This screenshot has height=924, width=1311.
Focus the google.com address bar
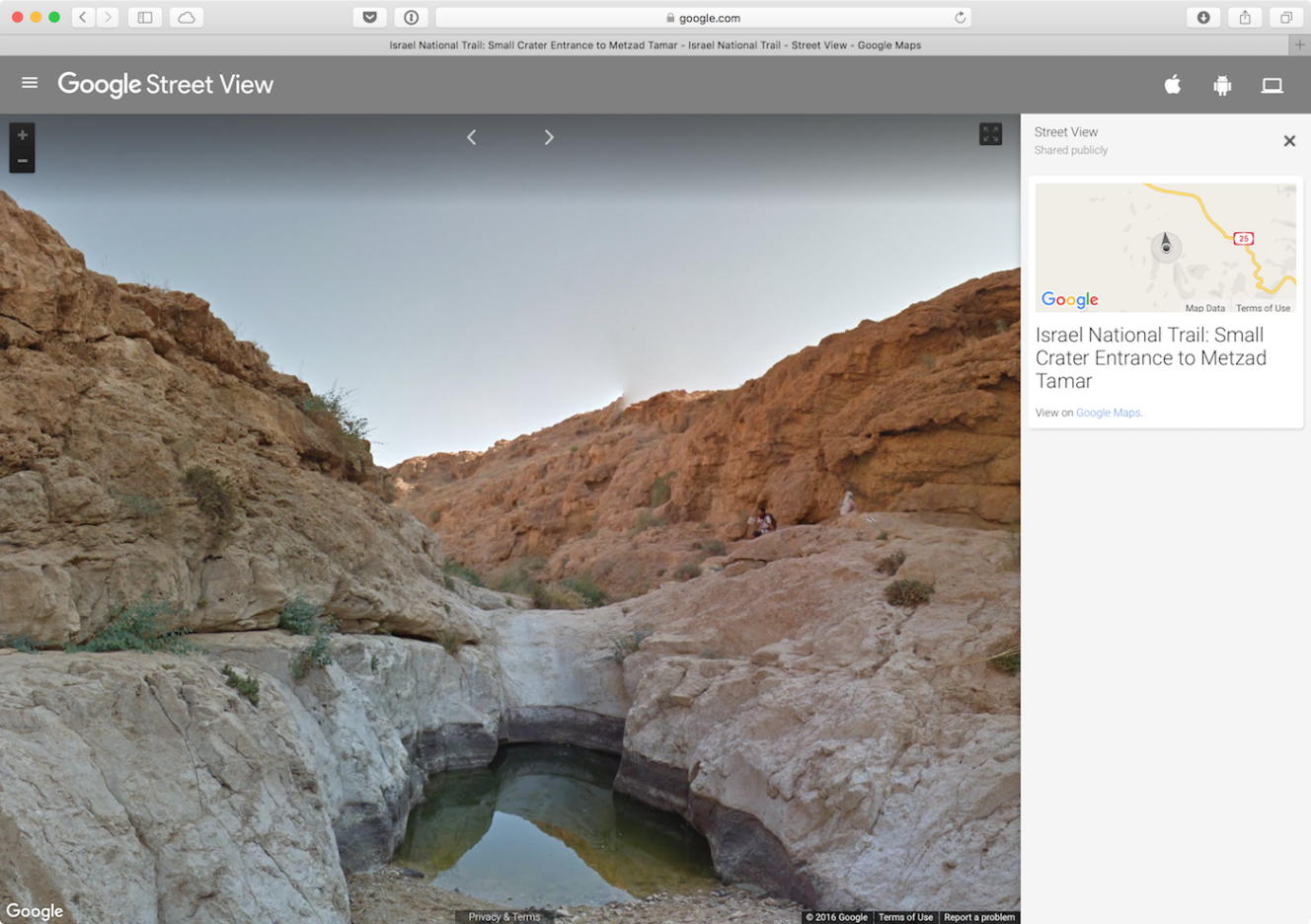703,18
